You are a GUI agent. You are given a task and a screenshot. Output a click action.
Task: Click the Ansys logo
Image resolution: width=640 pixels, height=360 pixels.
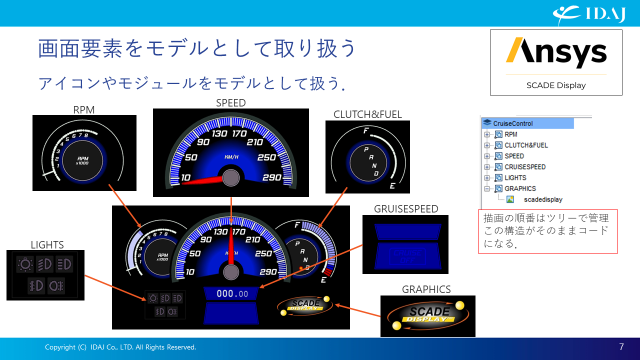[x=556, y=52]
